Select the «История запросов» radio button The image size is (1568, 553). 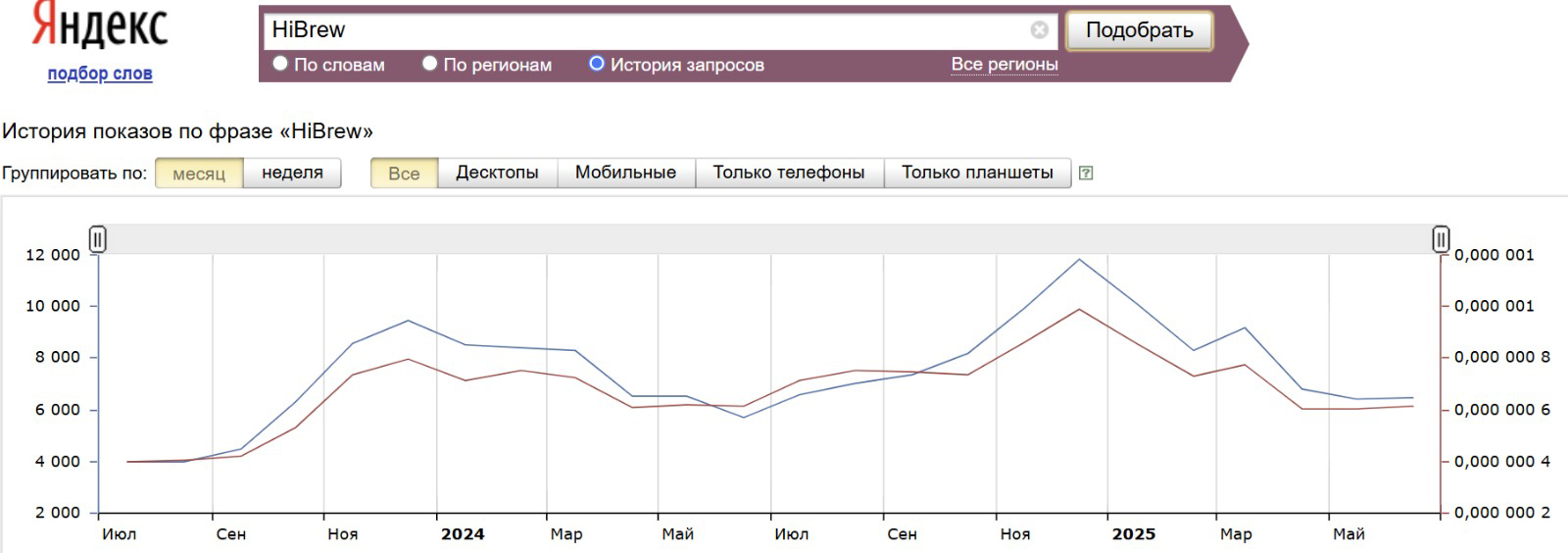click(x=596, y=64)
